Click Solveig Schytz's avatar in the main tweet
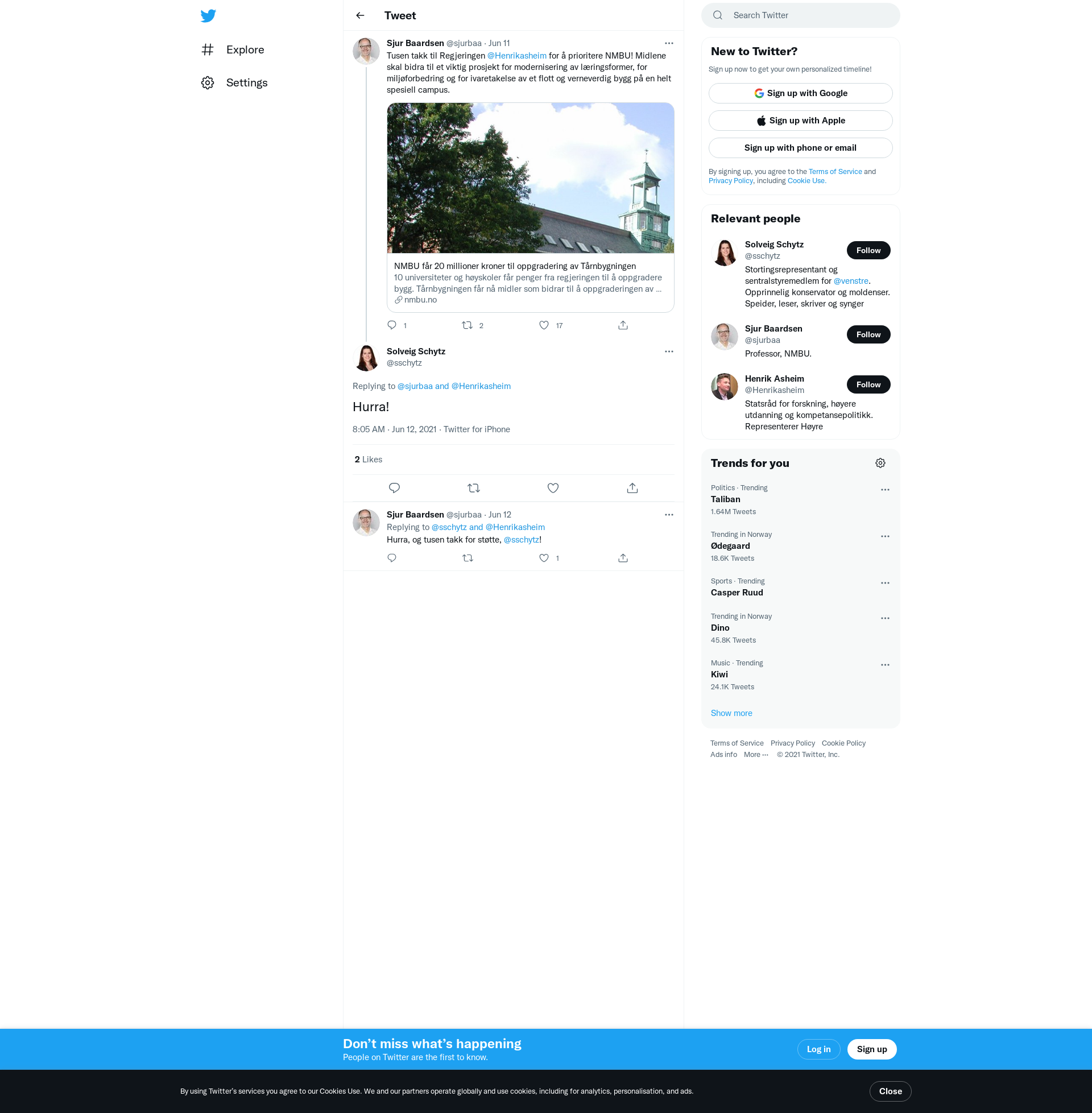This screenshot has height=1113, width=1092. coord(366,357)
